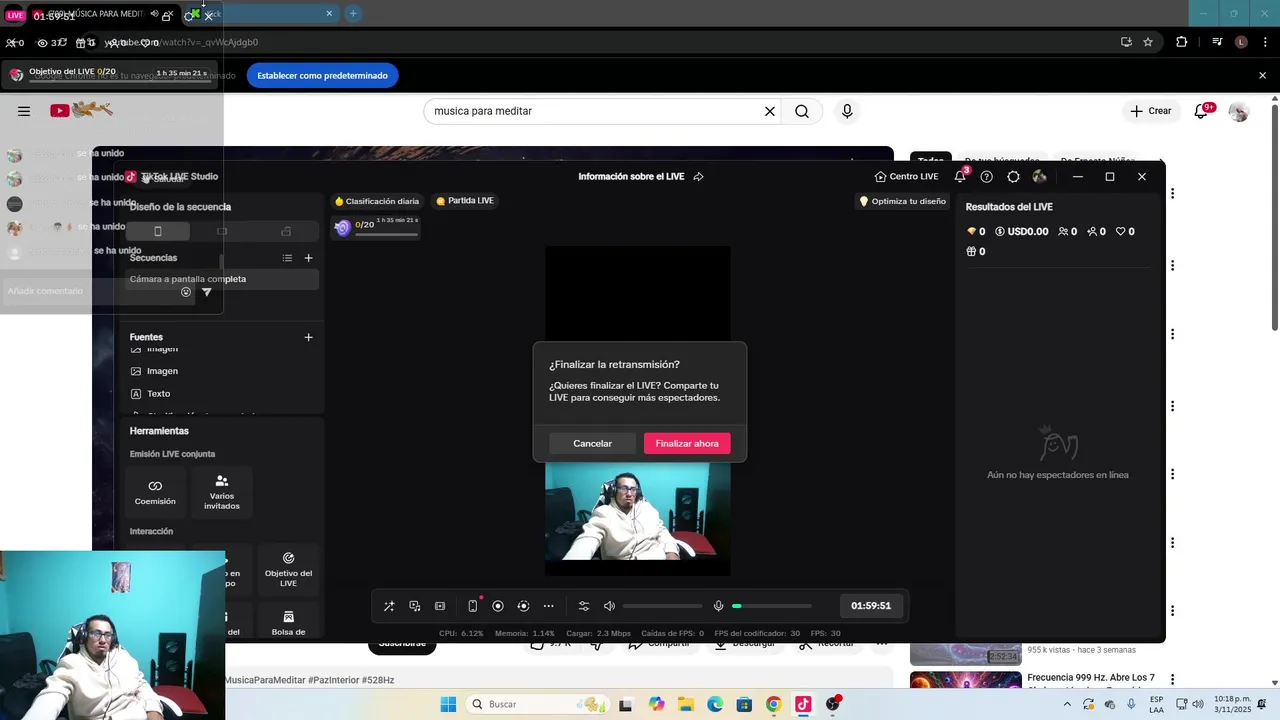Share the Información sobre el LIVE

pyautogui.click(x=698, y=177)
